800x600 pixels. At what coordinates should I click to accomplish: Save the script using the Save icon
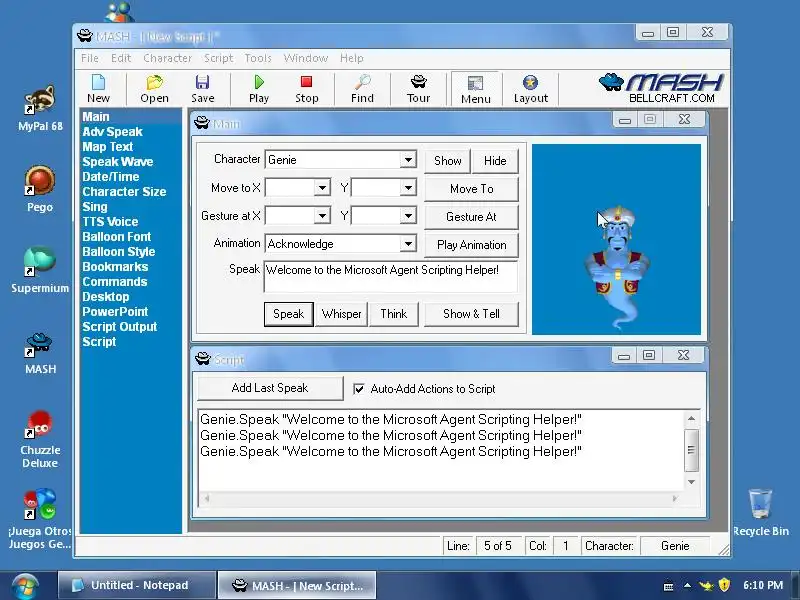203,89
